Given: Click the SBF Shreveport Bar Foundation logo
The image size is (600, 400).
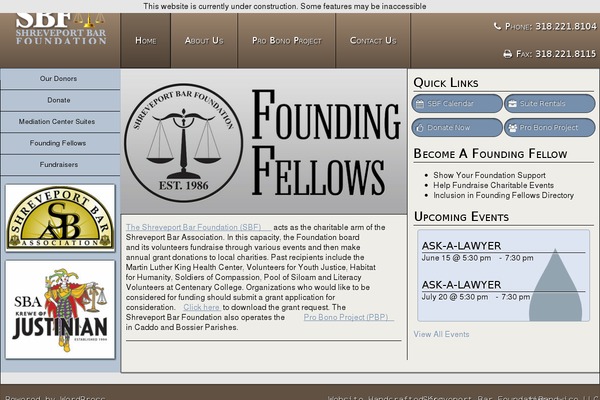Looking at the screenshot, I should (61, 29).
